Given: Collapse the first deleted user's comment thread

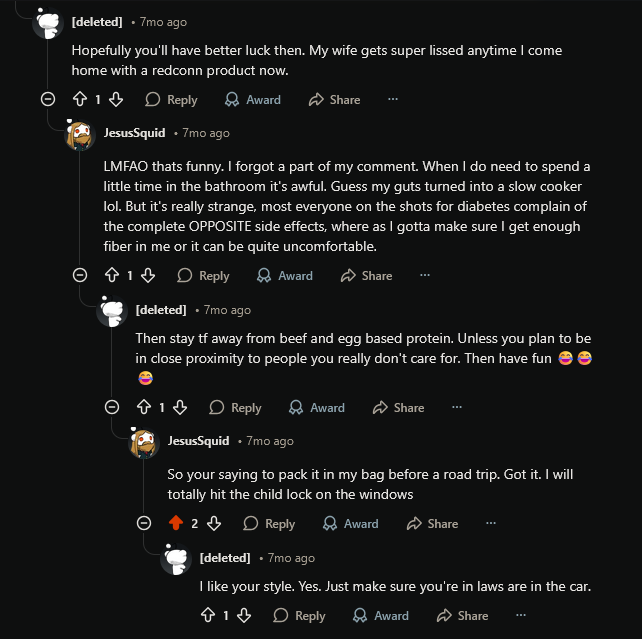Looking at the screenshot, I should coord(48,99).
